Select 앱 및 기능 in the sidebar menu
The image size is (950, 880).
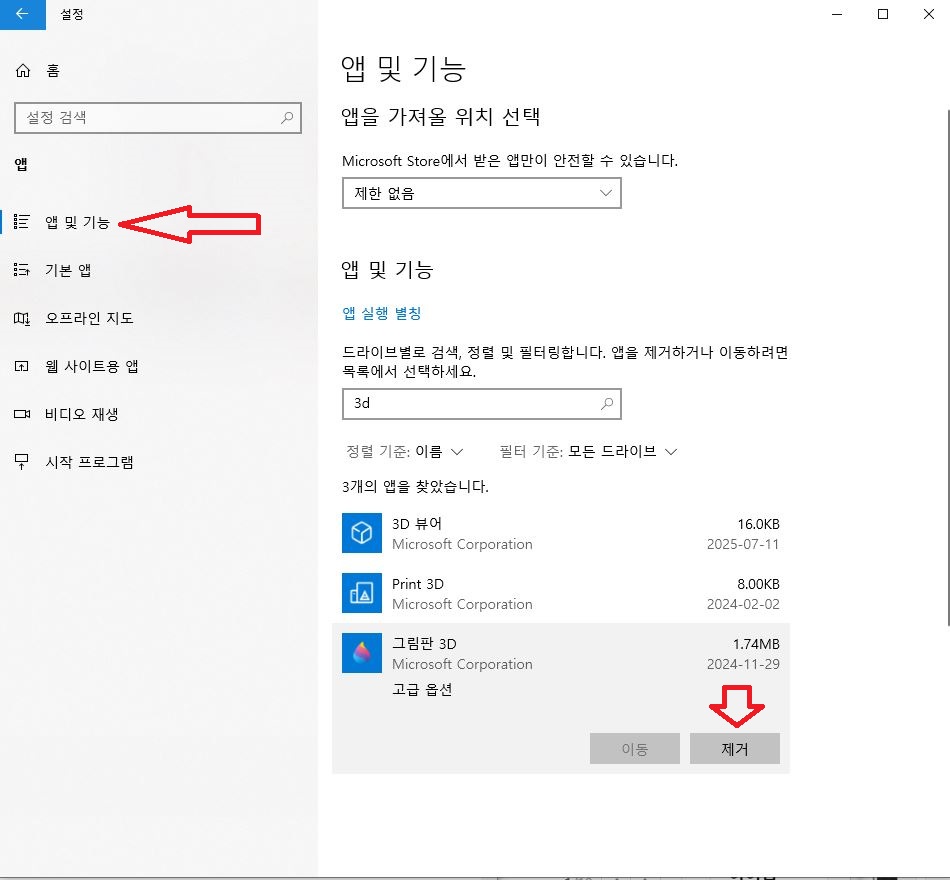[78, 222]
